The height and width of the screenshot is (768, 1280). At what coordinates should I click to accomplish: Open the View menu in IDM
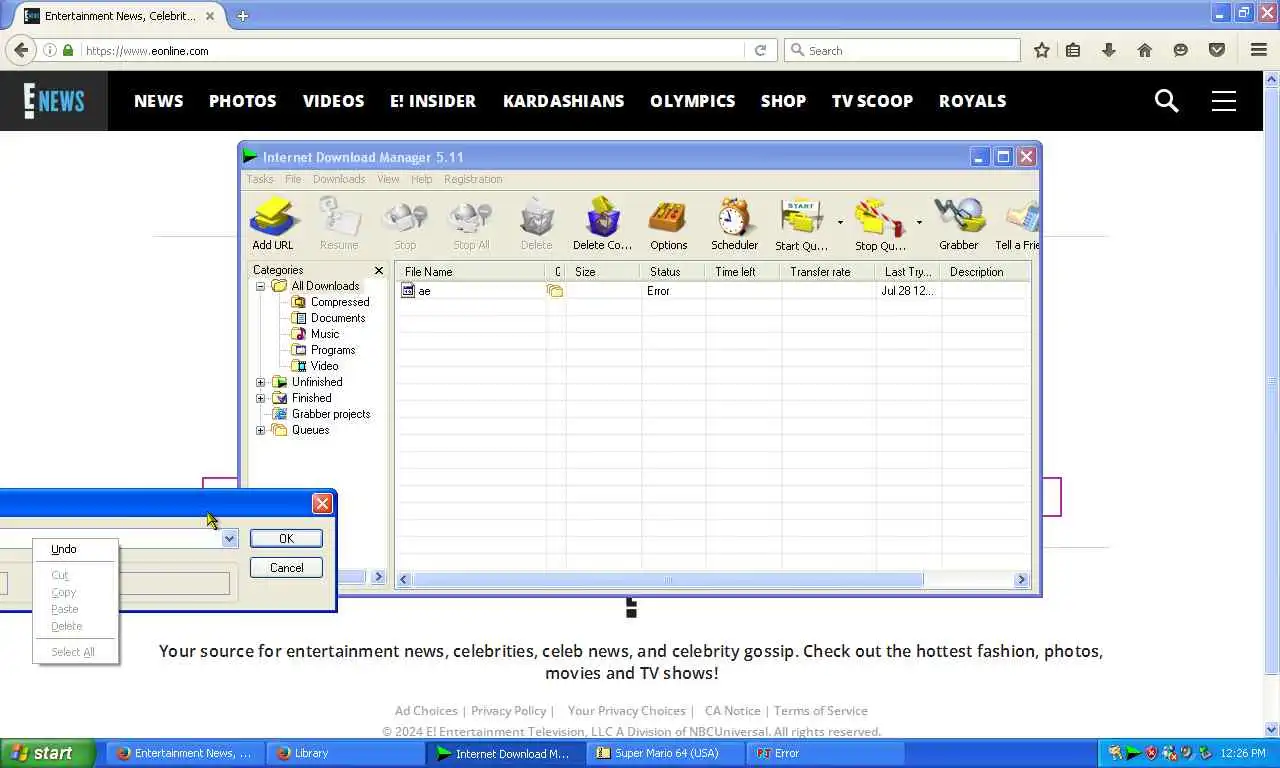click(388, 179)
